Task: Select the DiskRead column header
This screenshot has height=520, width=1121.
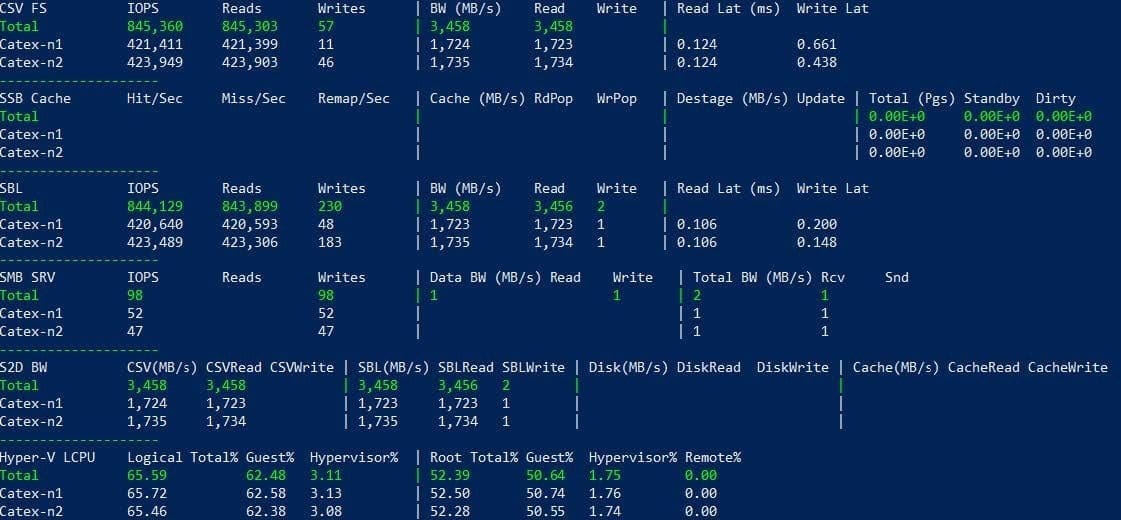Action: coord(708,367)
